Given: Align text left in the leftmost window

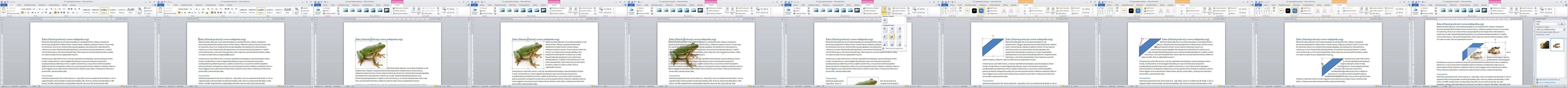Looking at the screenshot, I should click(x=55, y=13).
